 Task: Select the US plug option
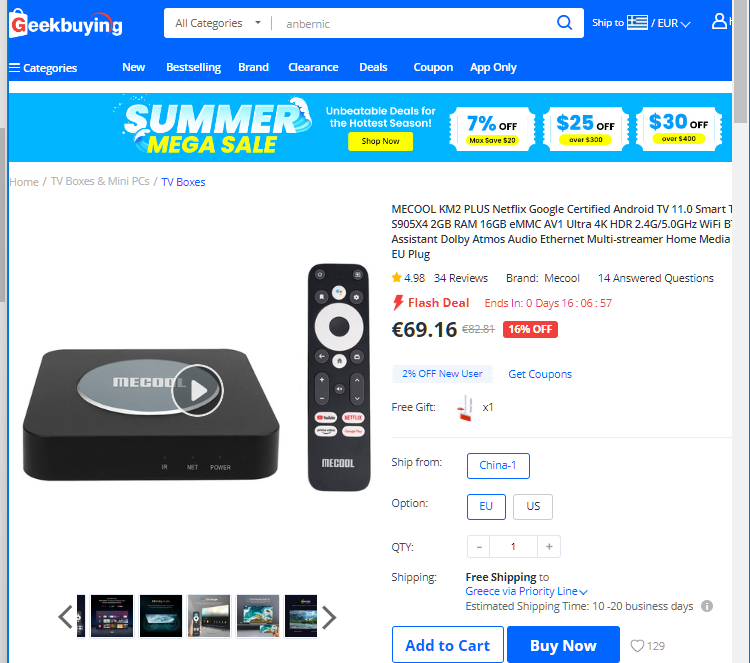point(533,507)
